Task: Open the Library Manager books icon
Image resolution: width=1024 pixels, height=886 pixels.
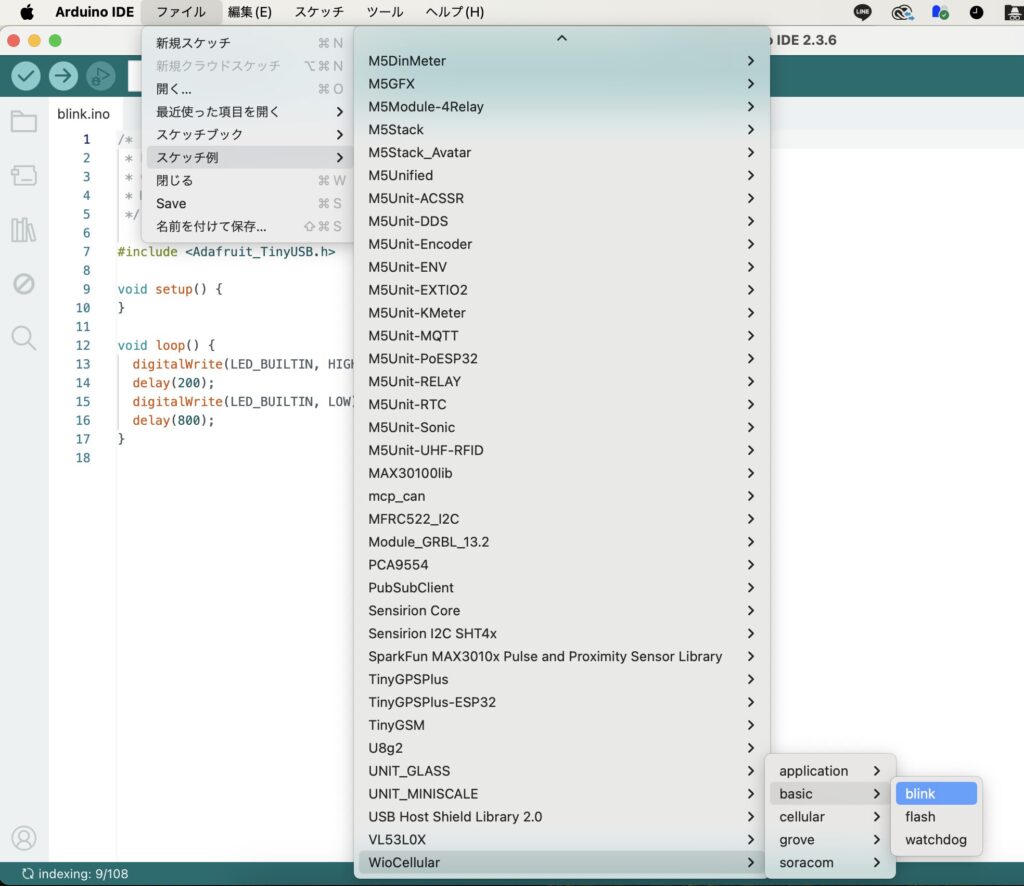Action: [24, 230]
